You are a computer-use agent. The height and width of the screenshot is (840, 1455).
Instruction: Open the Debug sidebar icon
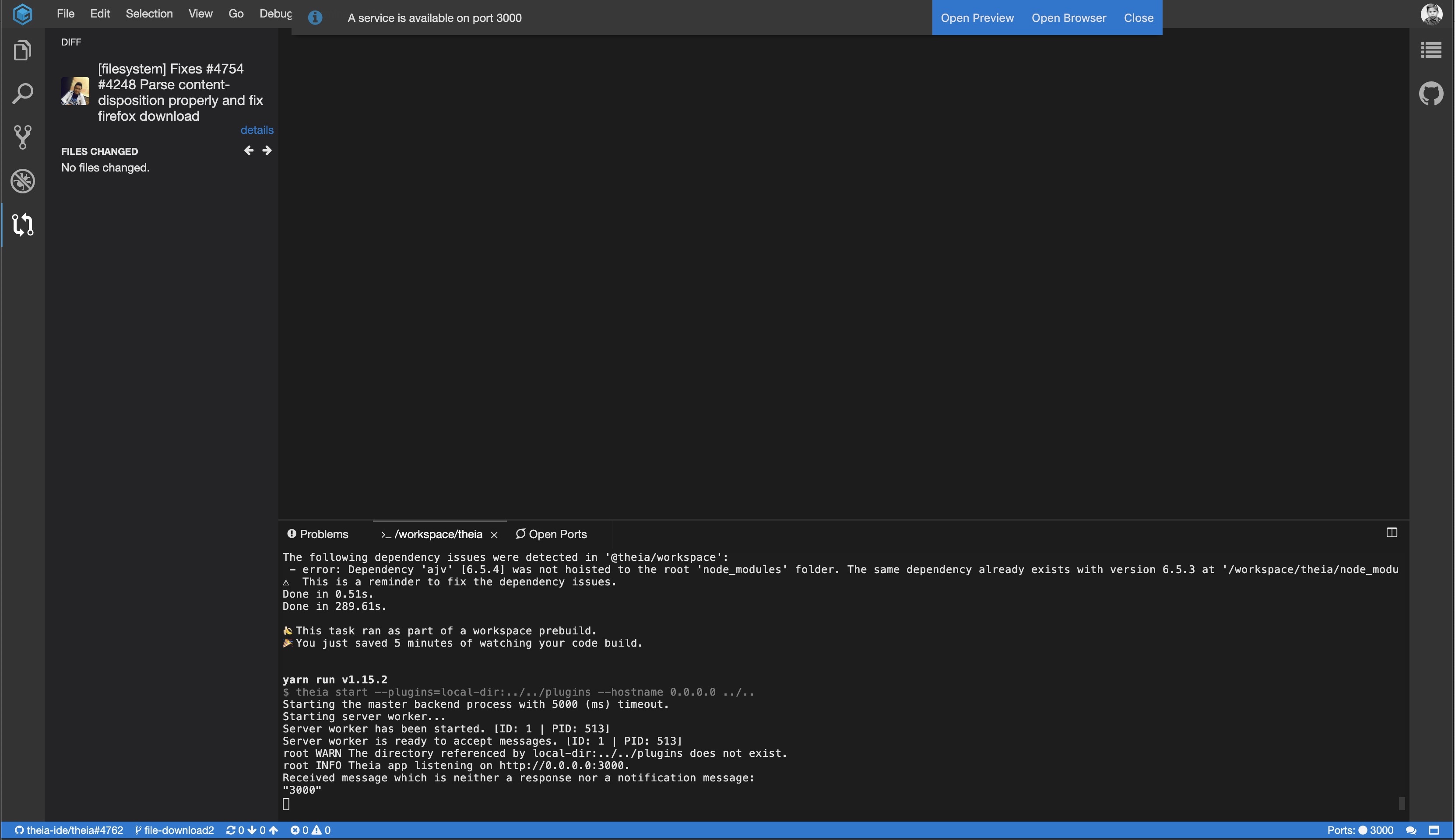[x=22, y=181]
